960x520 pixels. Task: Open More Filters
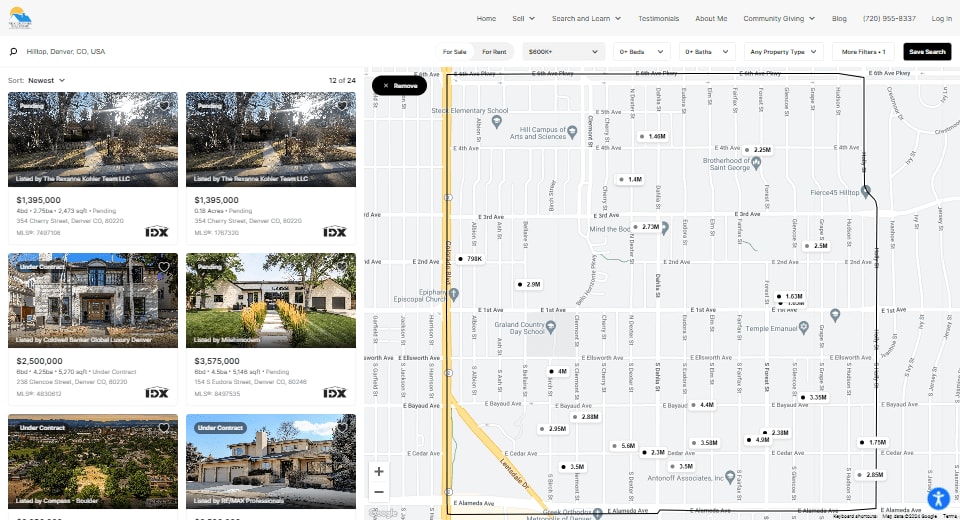coord(863,52)
